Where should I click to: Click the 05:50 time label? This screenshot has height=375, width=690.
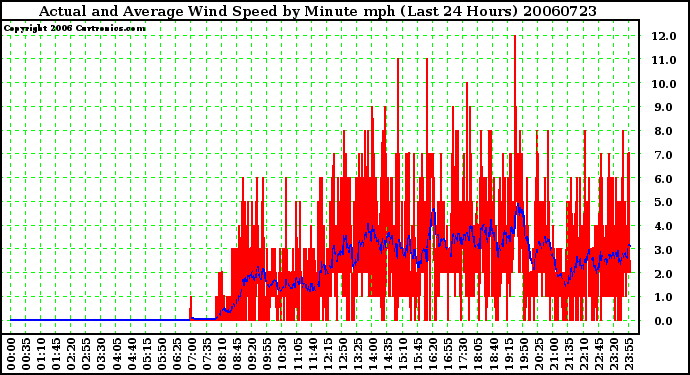pos(161,354)
